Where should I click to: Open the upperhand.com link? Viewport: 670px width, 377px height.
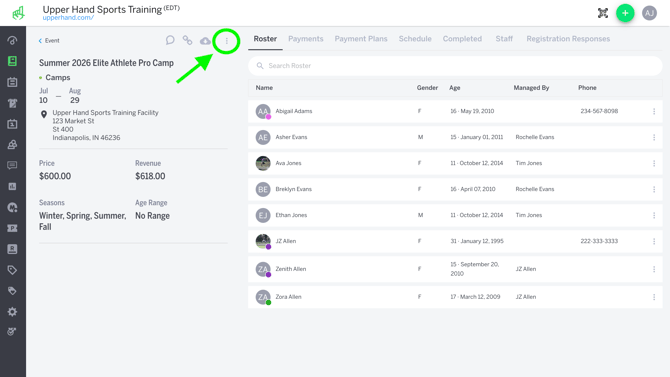pyautogui.click(x=68, y=18)
